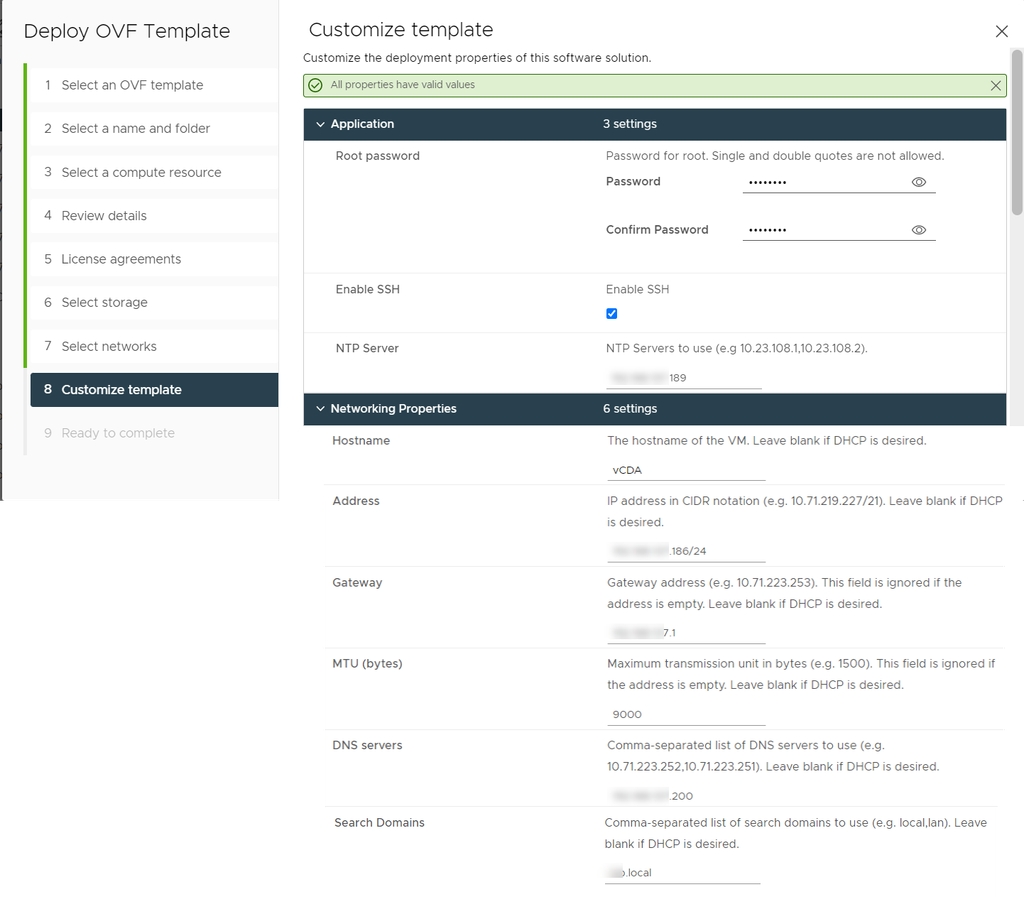
Task: Open the Select a compute resource step
Action: pyautogui.click(x=141, y=172)
